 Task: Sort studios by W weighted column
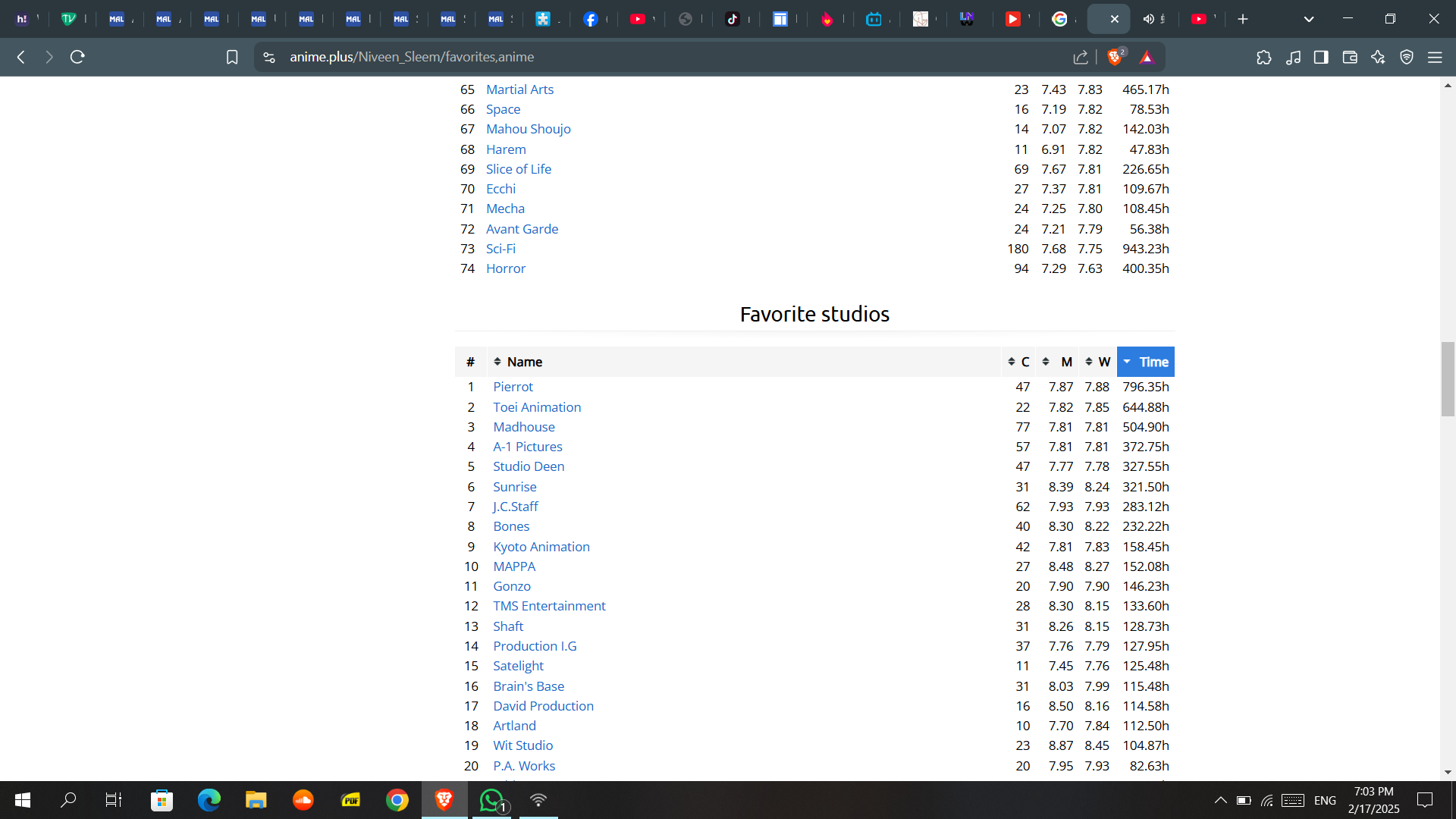[x=1097, y=362]
